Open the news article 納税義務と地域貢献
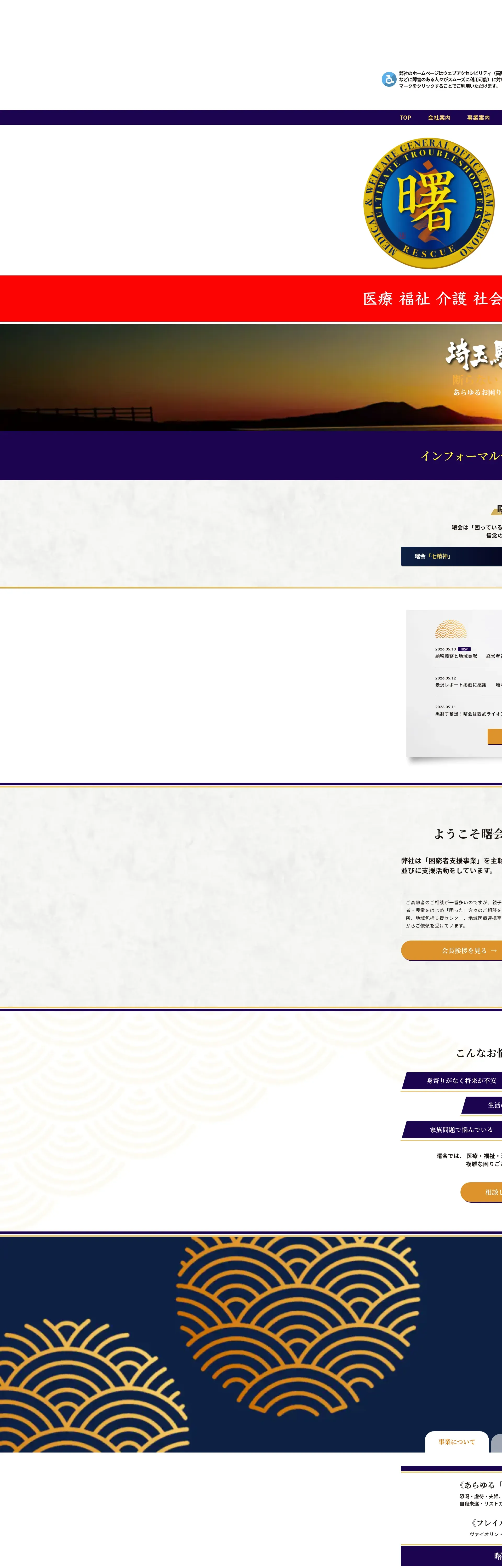 pyautogui.click(x=469, y=656)
